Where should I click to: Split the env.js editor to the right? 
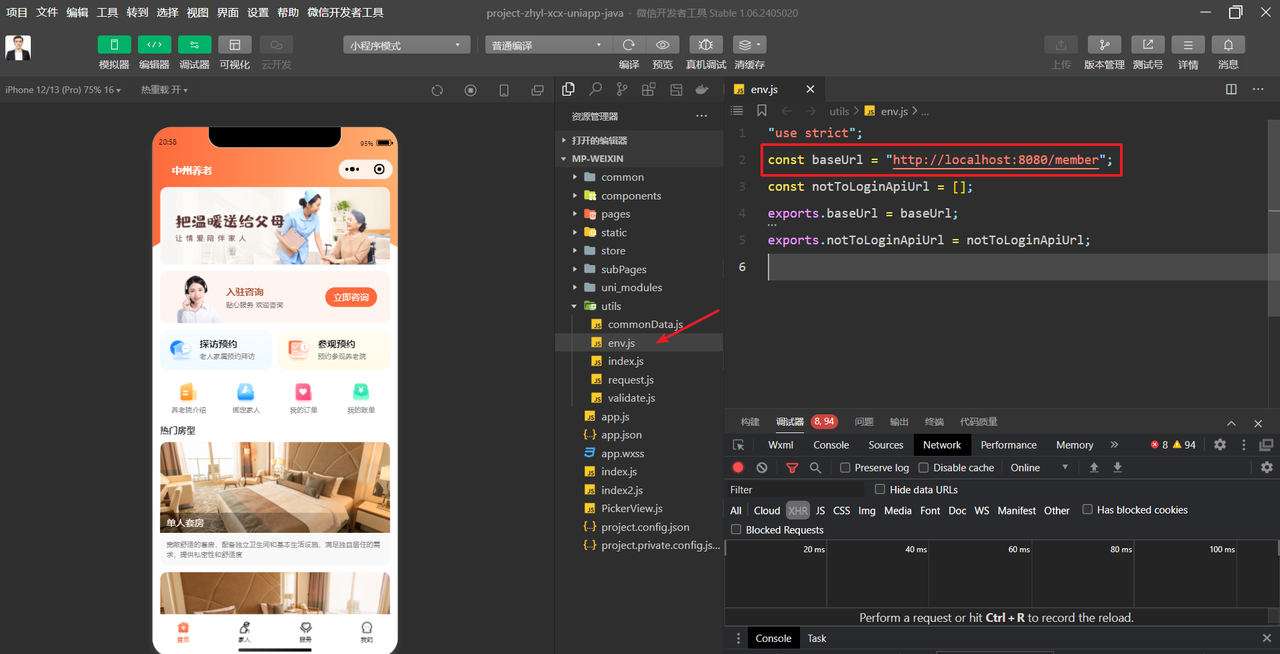coord(1231,89)
